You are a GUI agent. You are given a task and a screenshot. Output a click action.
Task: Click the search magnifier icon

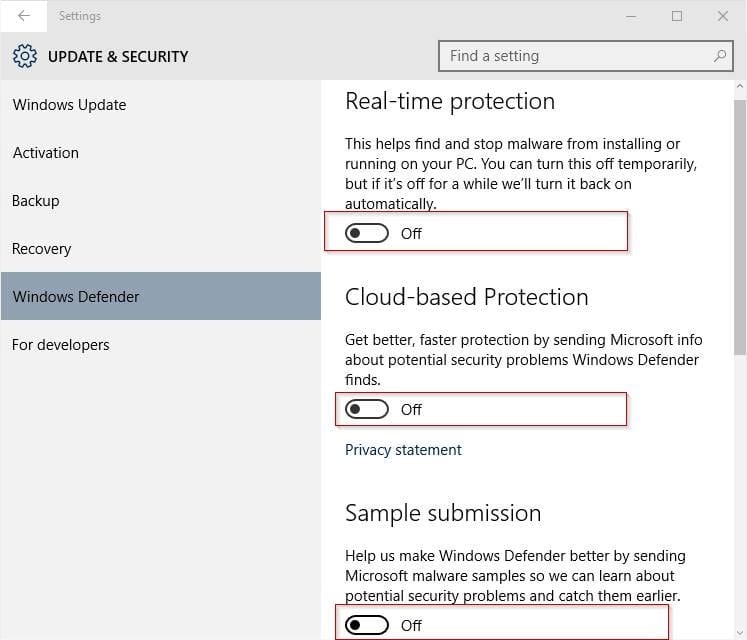click(719, 56)
